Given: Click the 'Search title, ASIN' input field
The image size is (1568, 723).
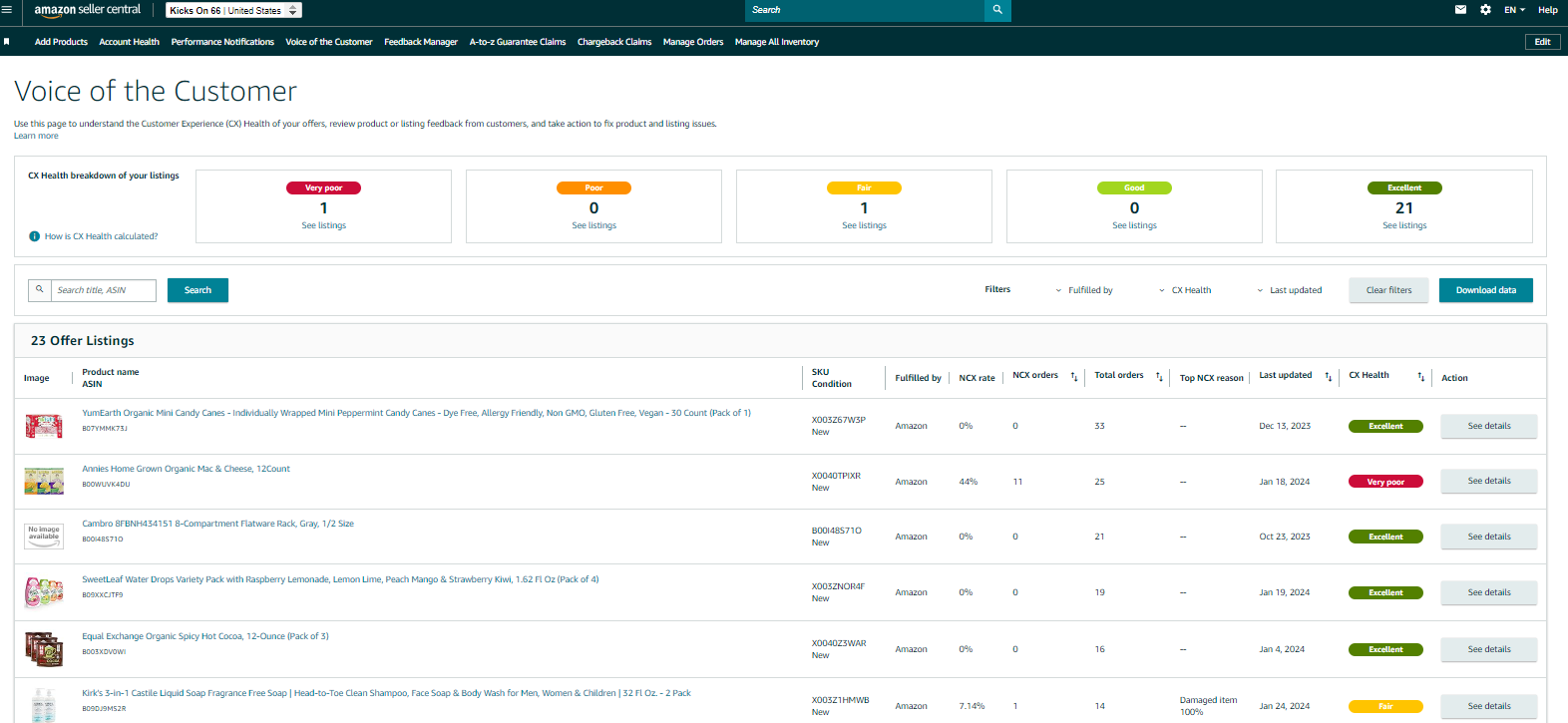Looking at the screenshot, I should pyautogui.click(x=104, y=290).
